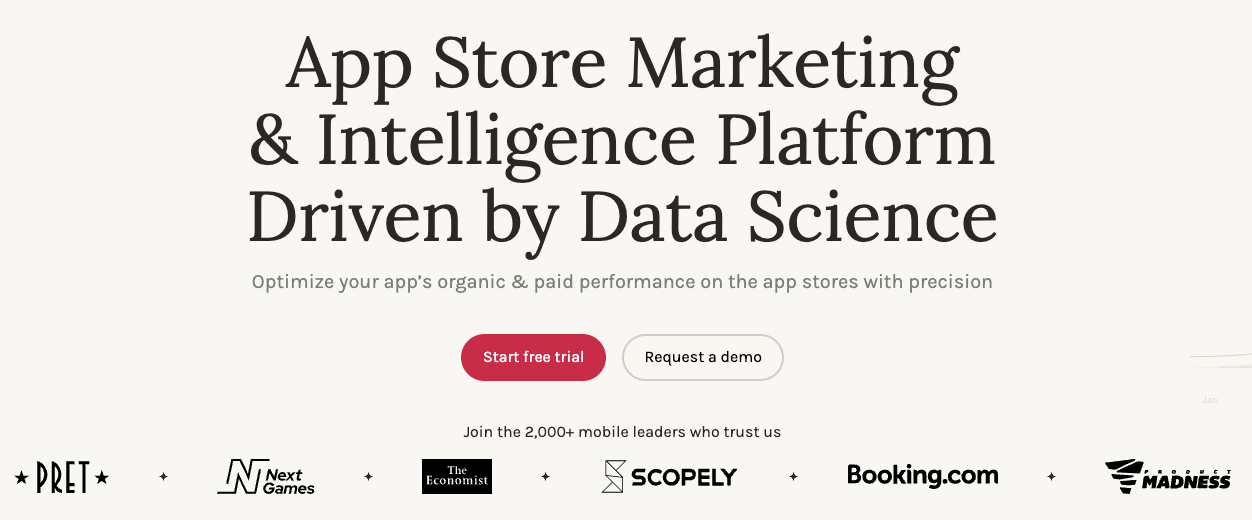Viewport: 1252px width, 520px height.
Task: Click the Booking.com logo
Action: point(922,475)
